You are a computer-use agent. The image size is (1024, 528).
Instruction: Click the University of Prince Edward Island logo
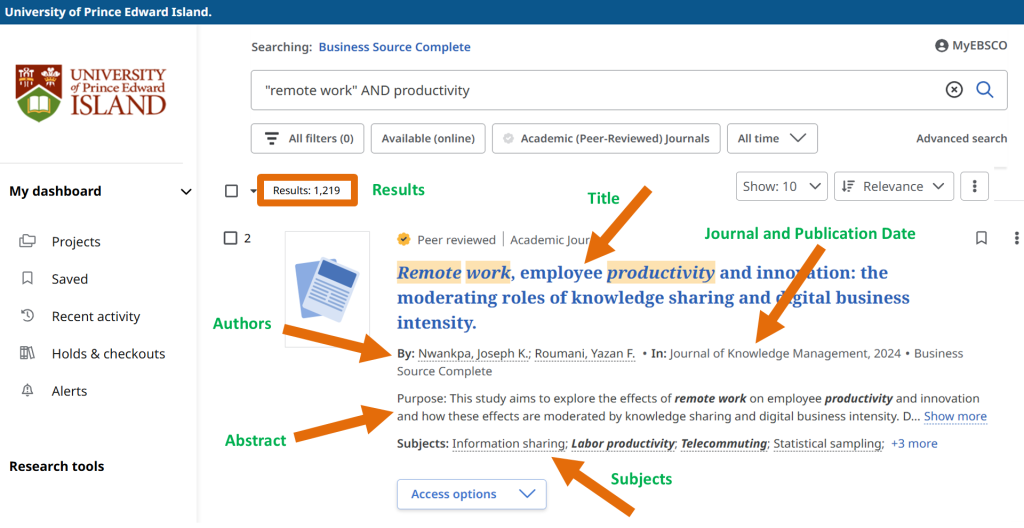pos(91,92)
